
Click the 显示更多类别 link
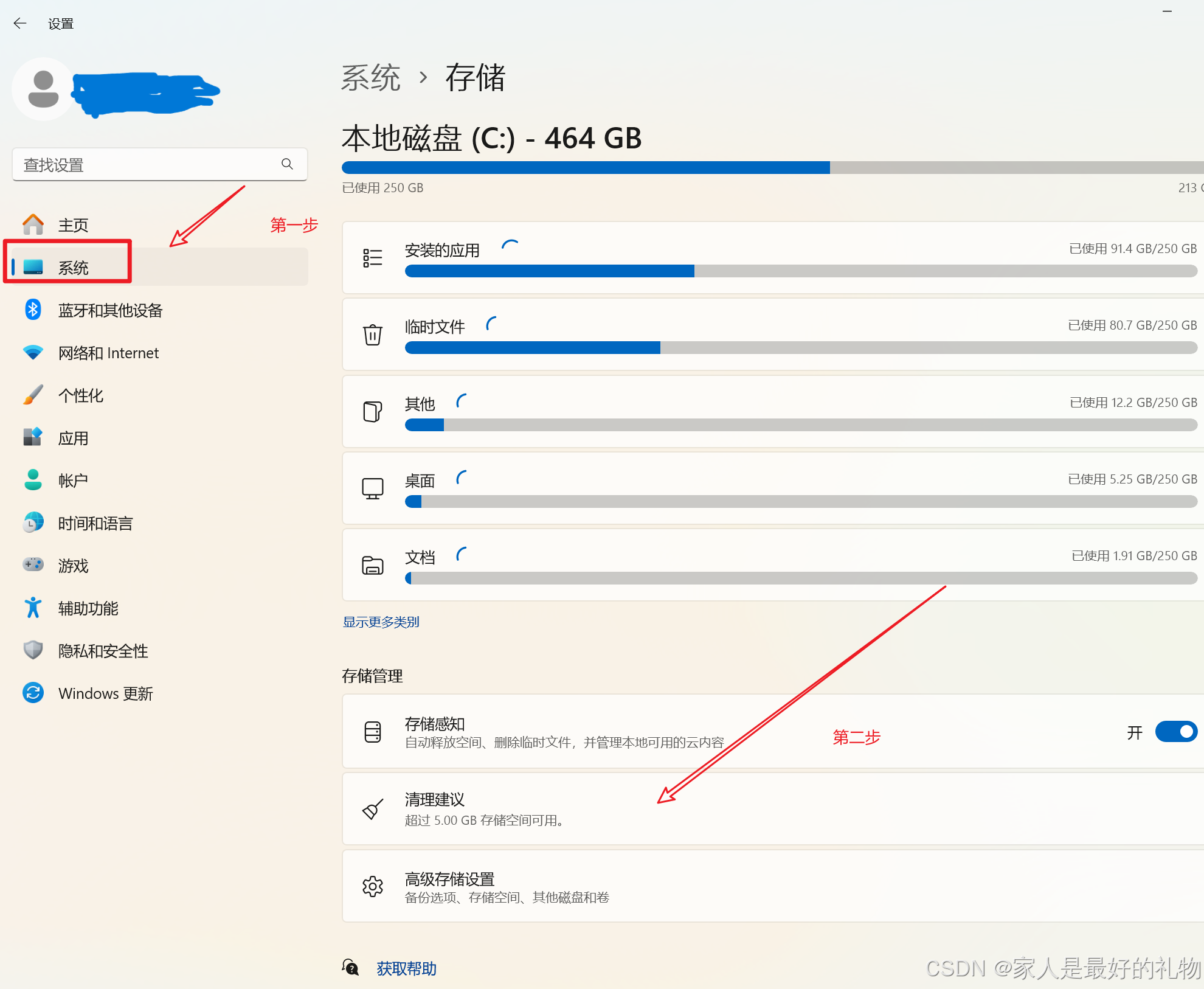click(x=381, y=622)
